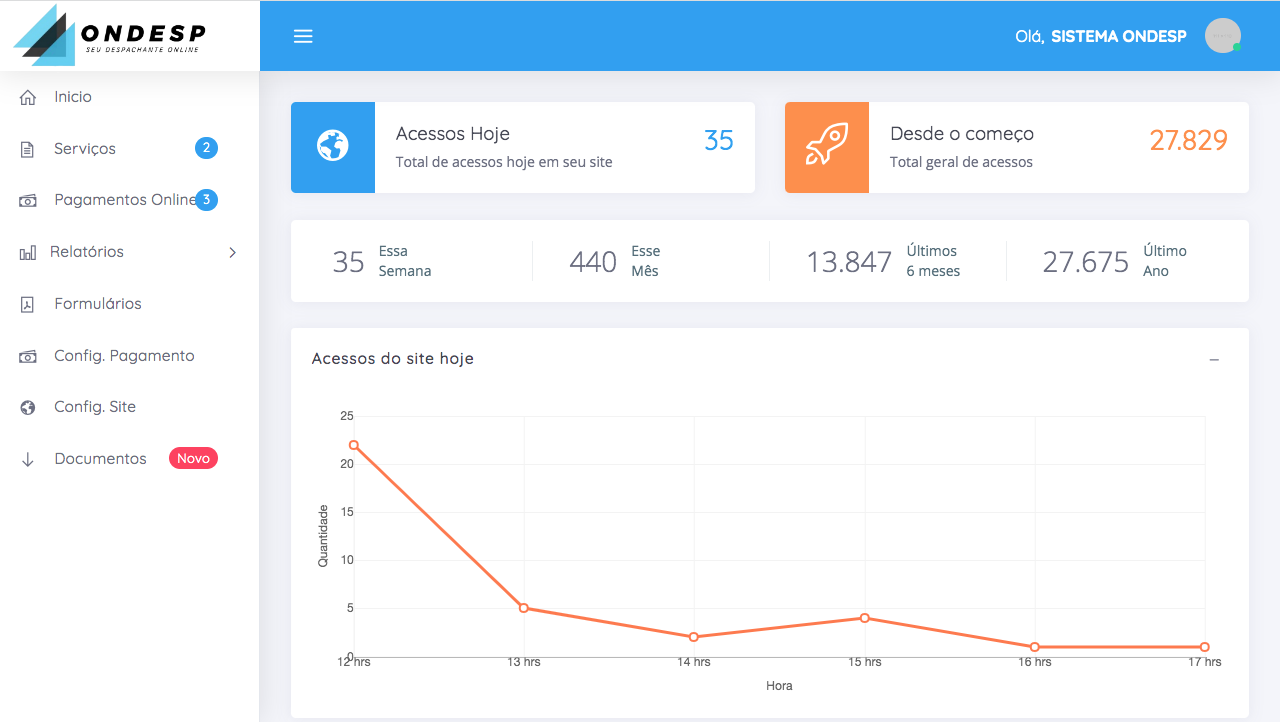
Task: Click the 14 hrs data point
Action: [x=694, y=637]
